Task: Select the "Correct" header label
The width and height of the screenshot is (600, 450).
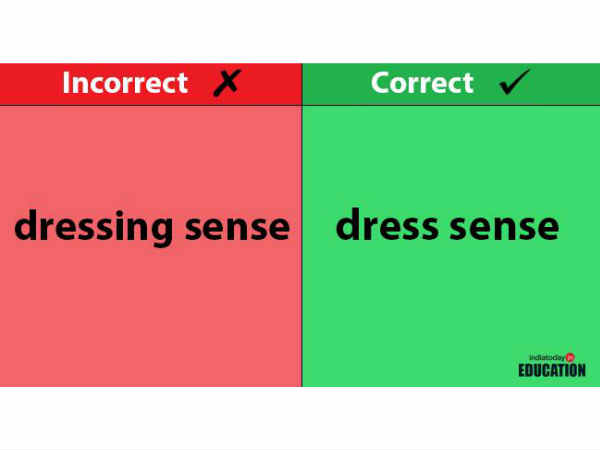Action: pyautogui.click(x=421, y=83)
